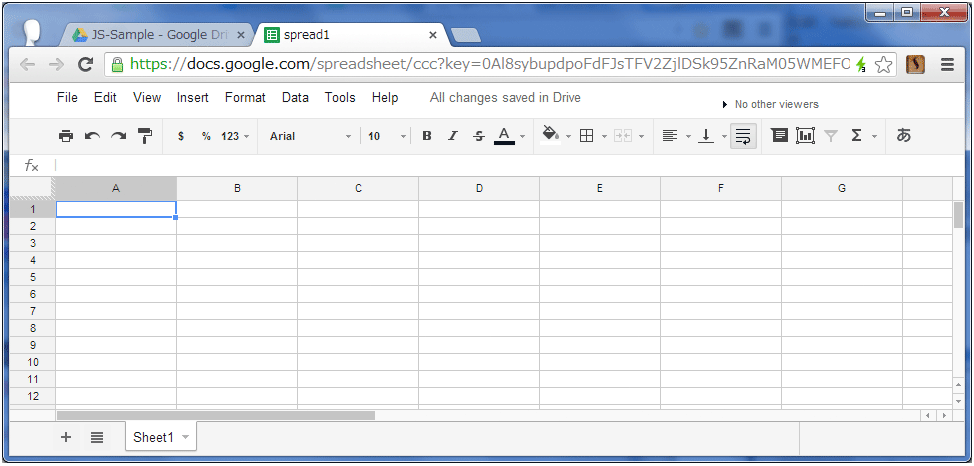974x466 pixels.
Task: Close the spread1 browser tab
Action: pyautogui.click(x=433, y=35)
